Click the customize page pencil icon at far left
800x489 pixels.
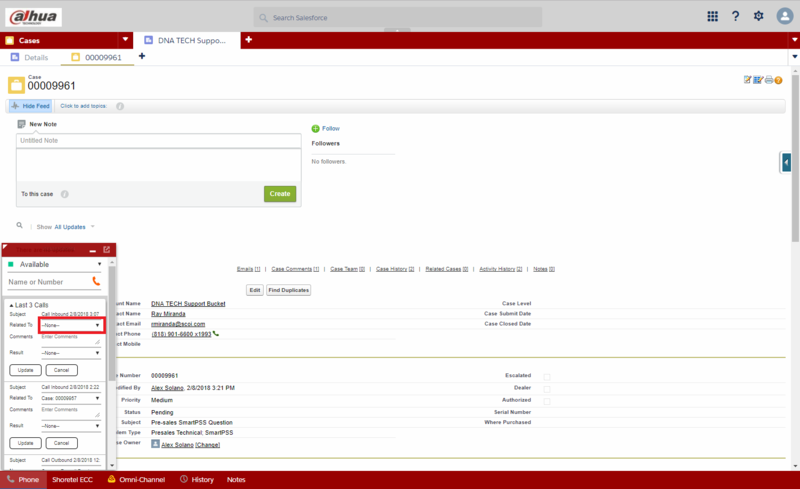[747, 80]
